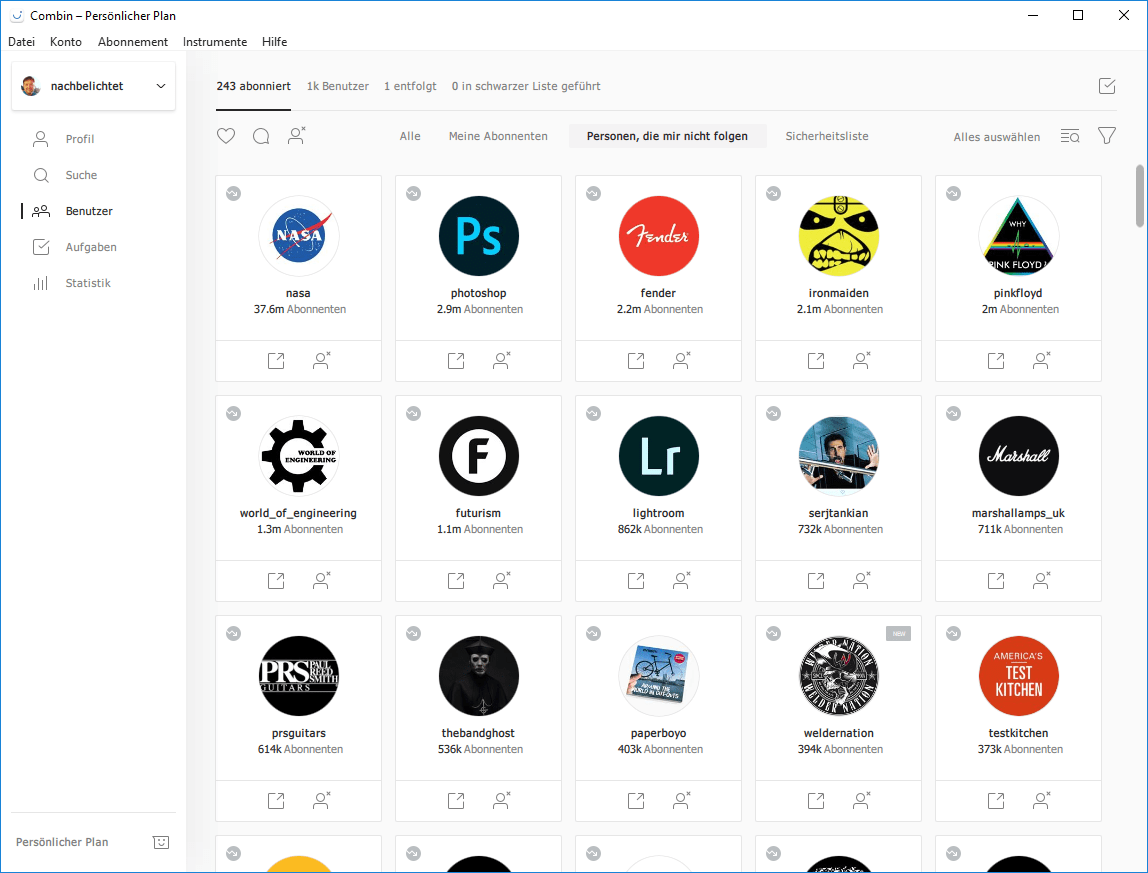Screen dimensions: 1148x873
Task: Click the comment bubble filter icon
Action: tap(261, 136)
